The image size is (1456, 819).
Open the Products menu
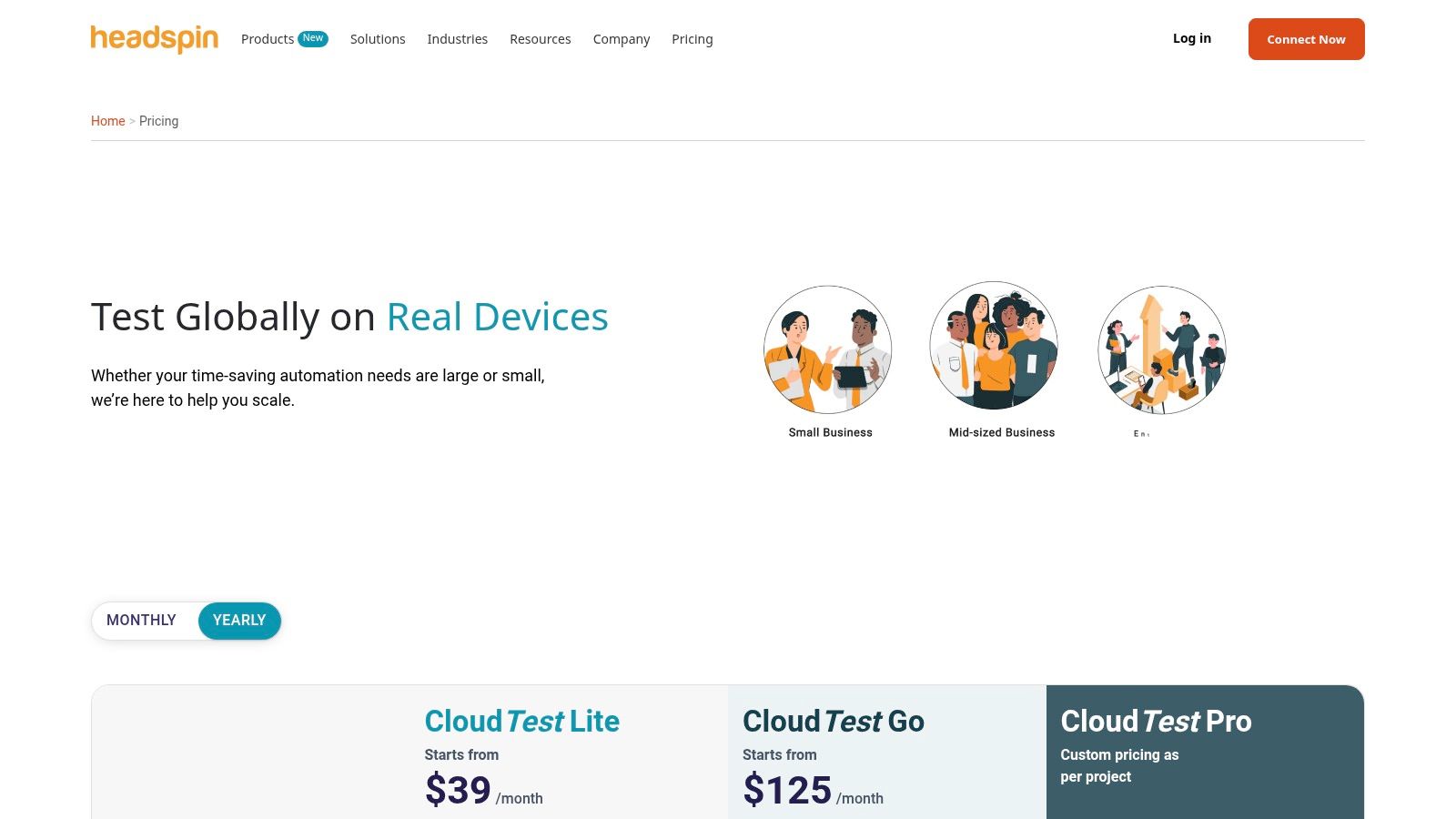(x=268, y=39)
